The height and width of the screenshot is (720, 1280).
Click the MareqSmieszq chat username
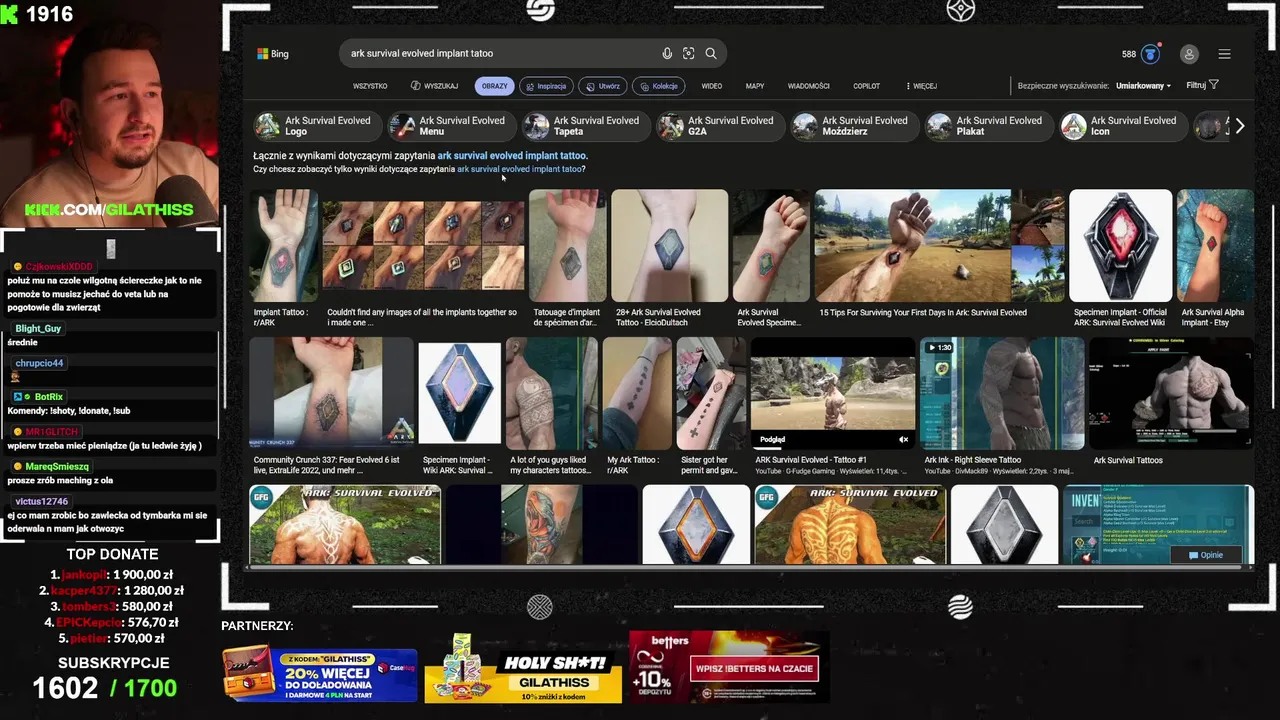pos(57,467)
